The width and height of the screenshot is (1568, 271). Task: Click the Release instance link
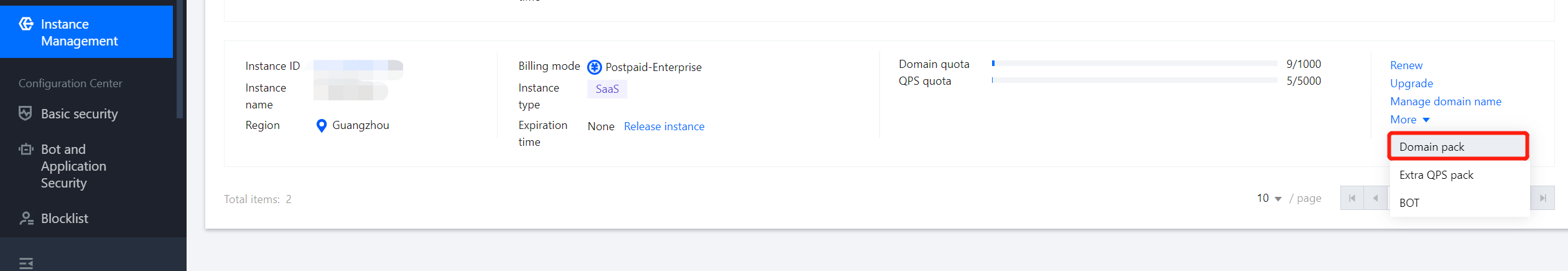coord(664,126)
